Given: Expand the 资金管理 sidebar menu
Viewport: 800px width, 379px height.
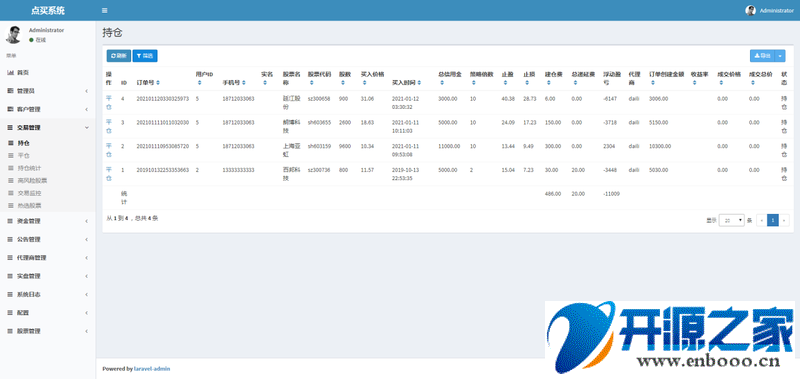Looking at the screenshot, I should point(47,221).
